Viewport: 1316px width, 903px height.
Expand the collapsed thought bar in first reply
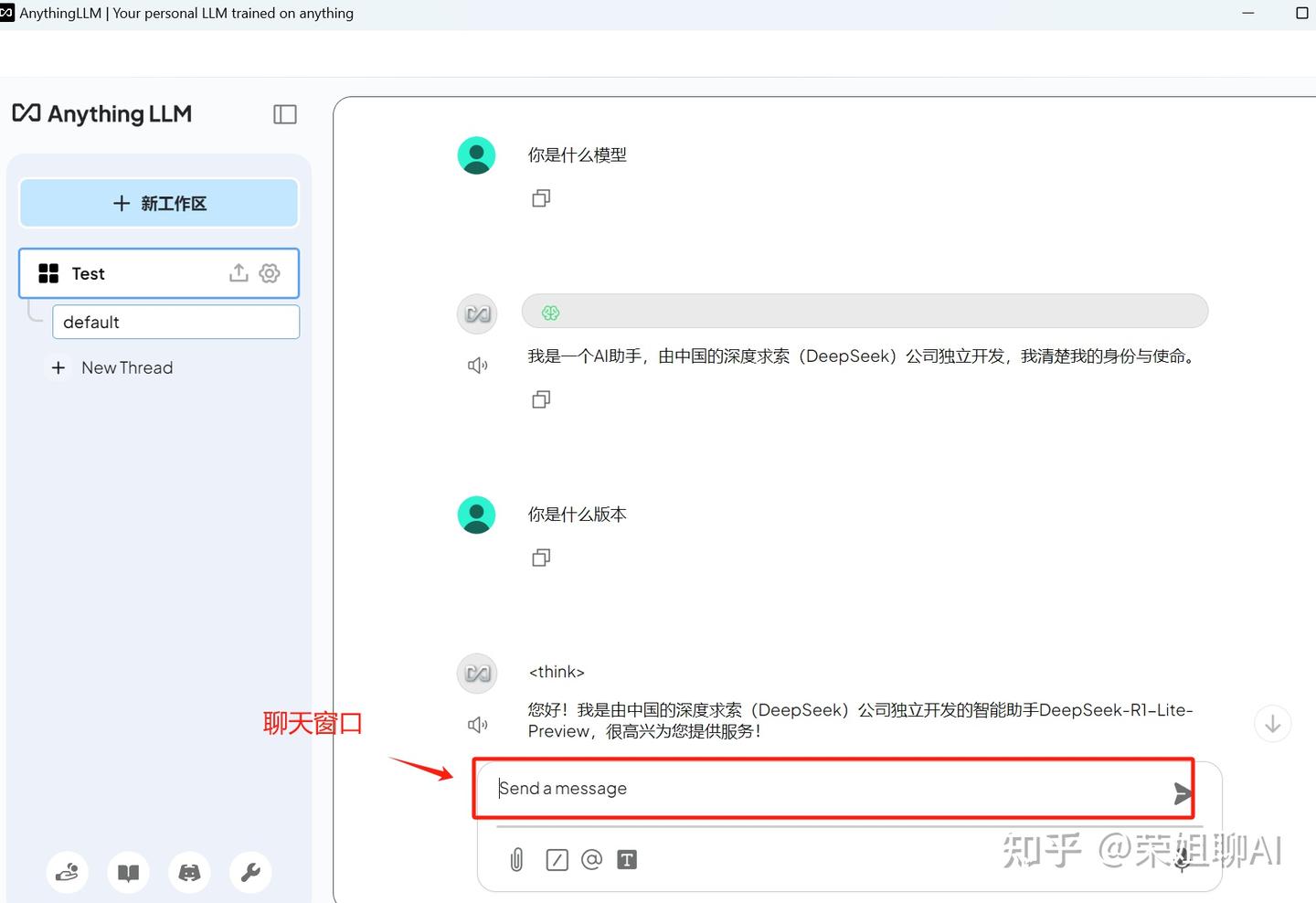coord(865,312)
